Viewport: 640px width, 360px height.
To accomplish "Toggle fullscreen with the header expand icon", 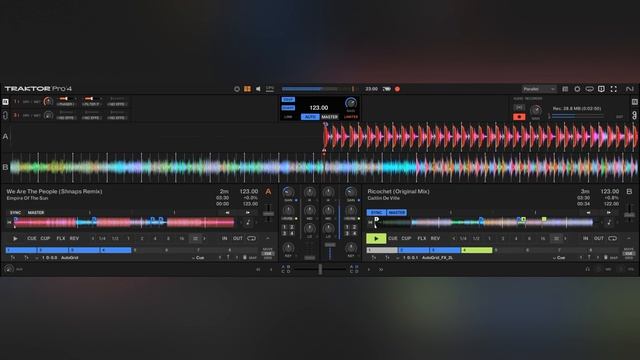I will click(x=613, y=89).
